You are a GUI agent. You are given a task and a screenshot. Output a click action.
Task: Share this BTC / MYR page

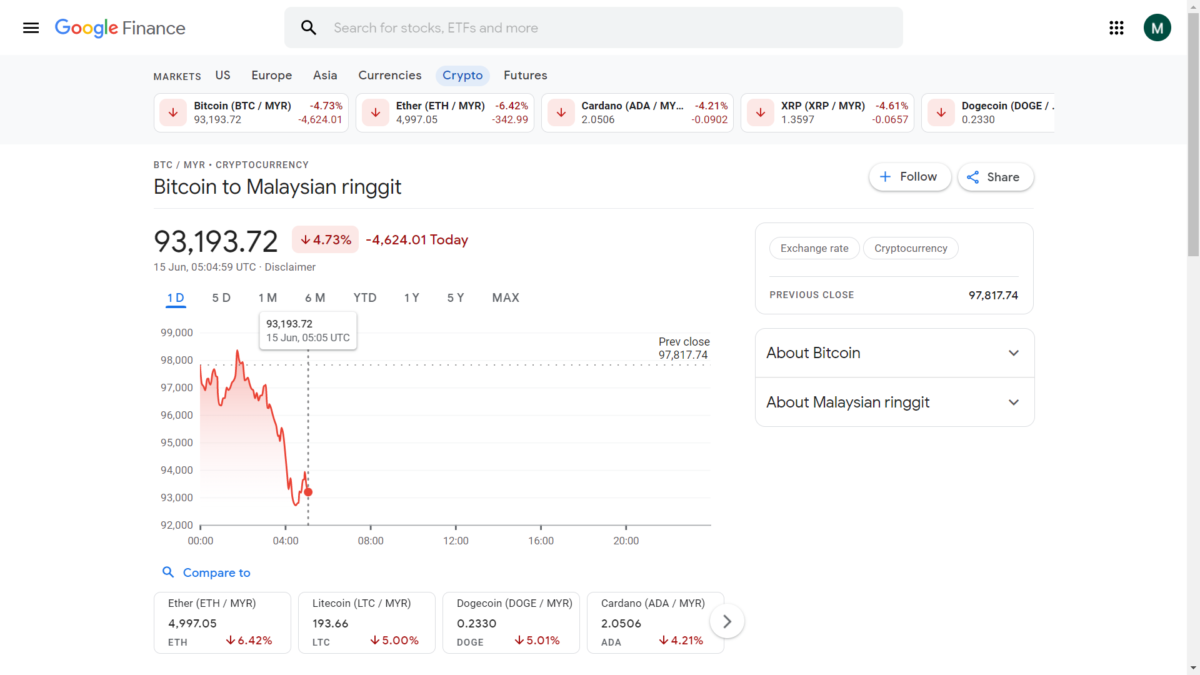995,177
